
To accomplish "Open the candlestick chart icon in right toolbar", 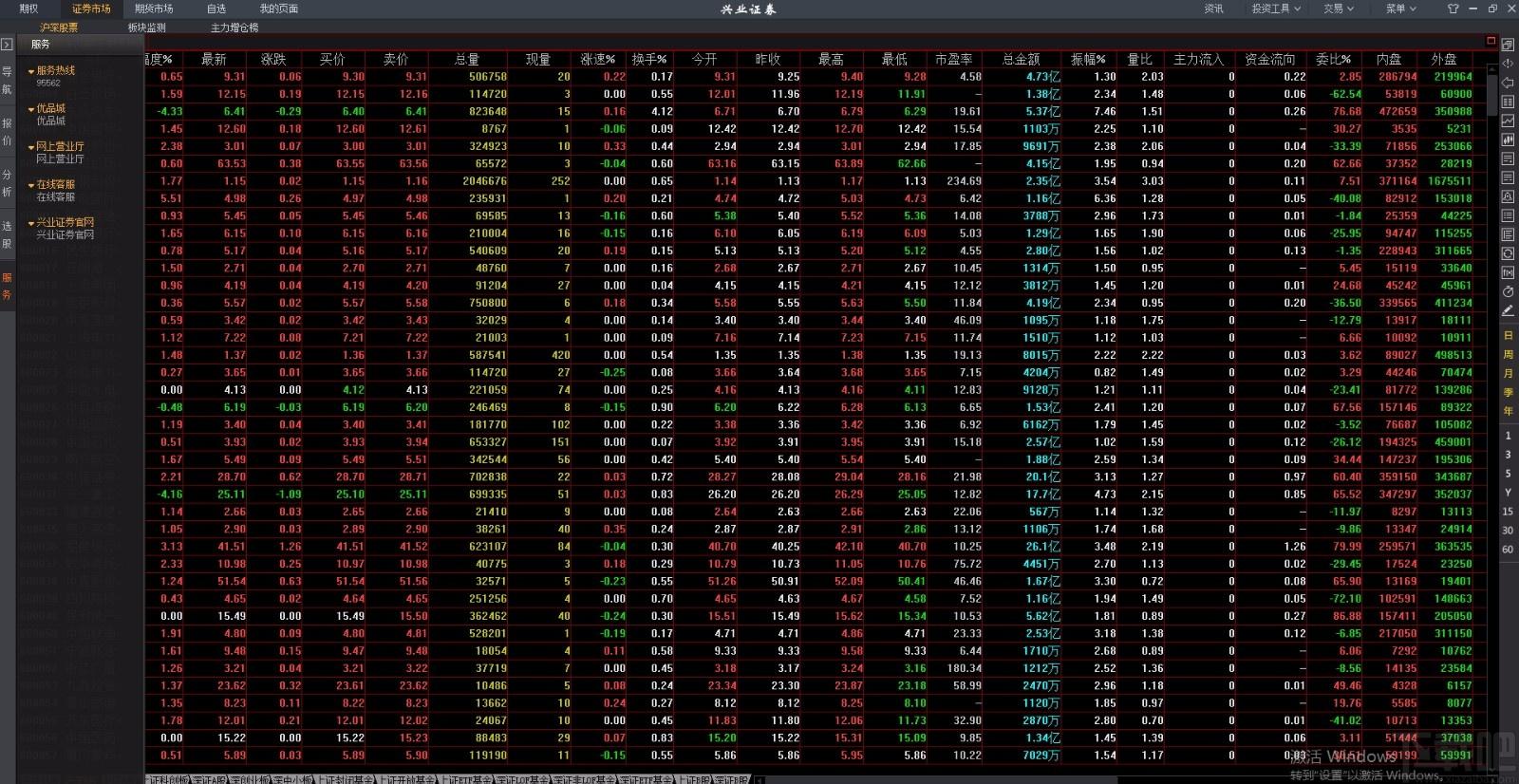I will coord(1508,140).
